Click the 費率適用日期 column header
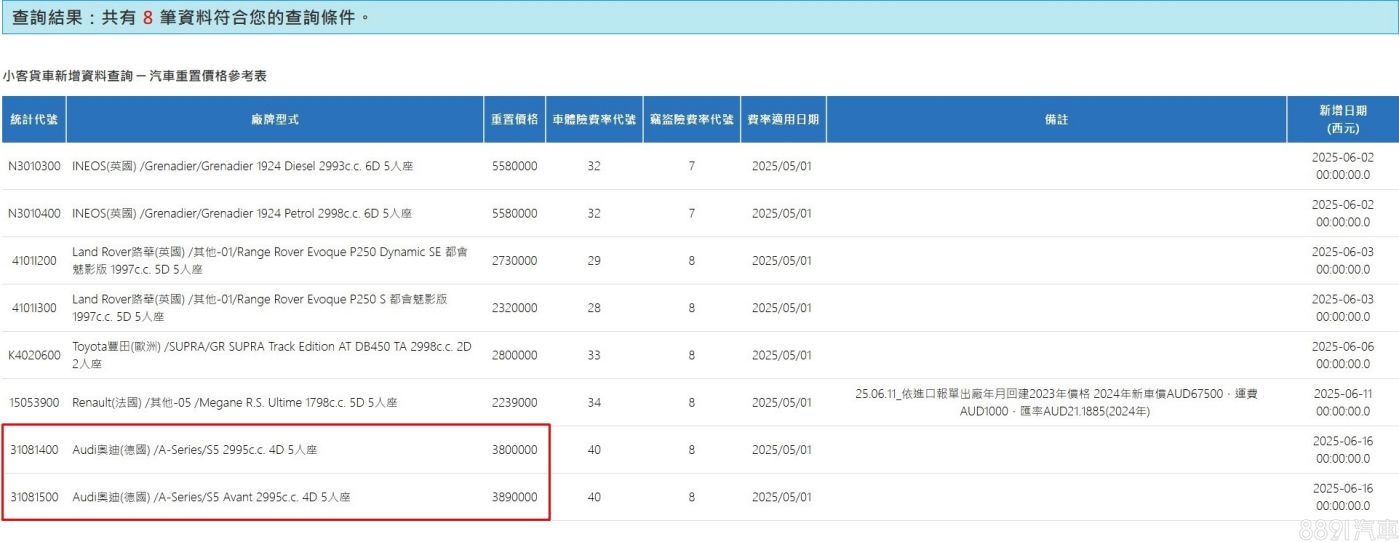This screenshot has height=542, width=1399. tap(783, 119)
